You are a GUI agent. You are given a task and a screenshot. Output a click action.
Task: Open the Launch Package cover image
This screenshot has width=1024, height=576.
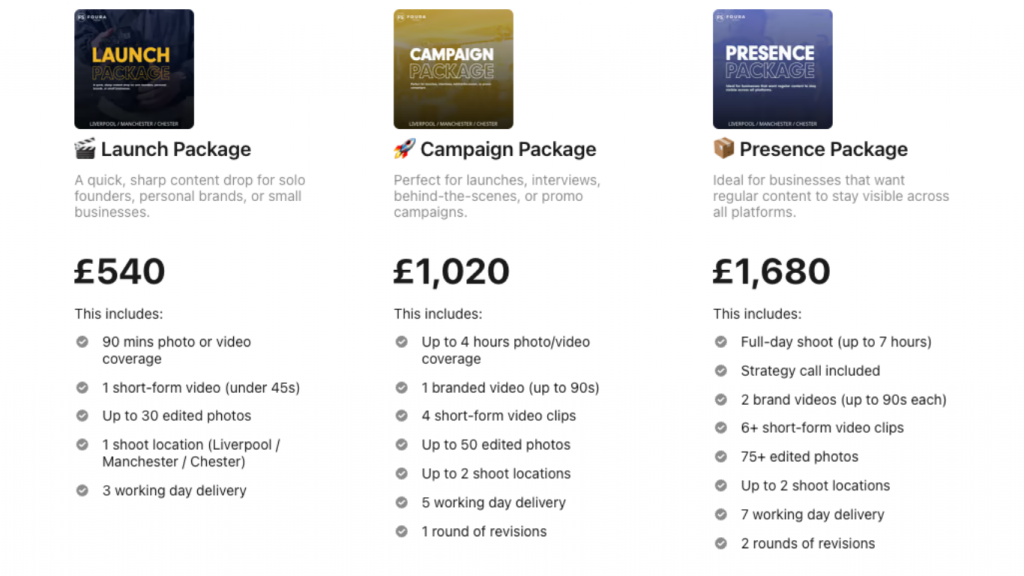(134, 69)
